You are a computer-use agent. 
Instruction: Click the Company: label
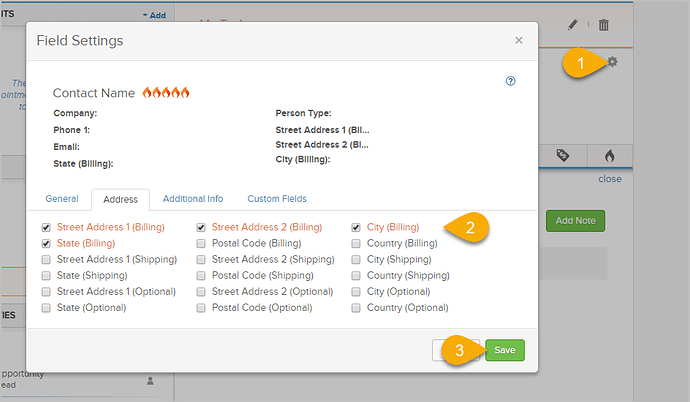pos(75,113)
